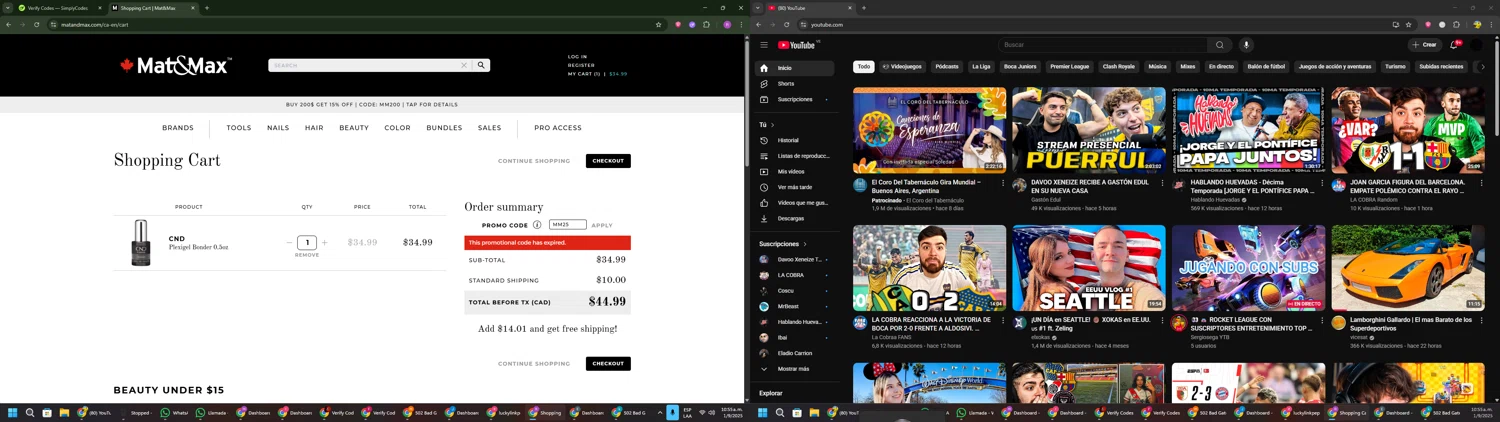Go back in YouTube browser window
This screenshot has height=422, width=1500.
[759, 24]
